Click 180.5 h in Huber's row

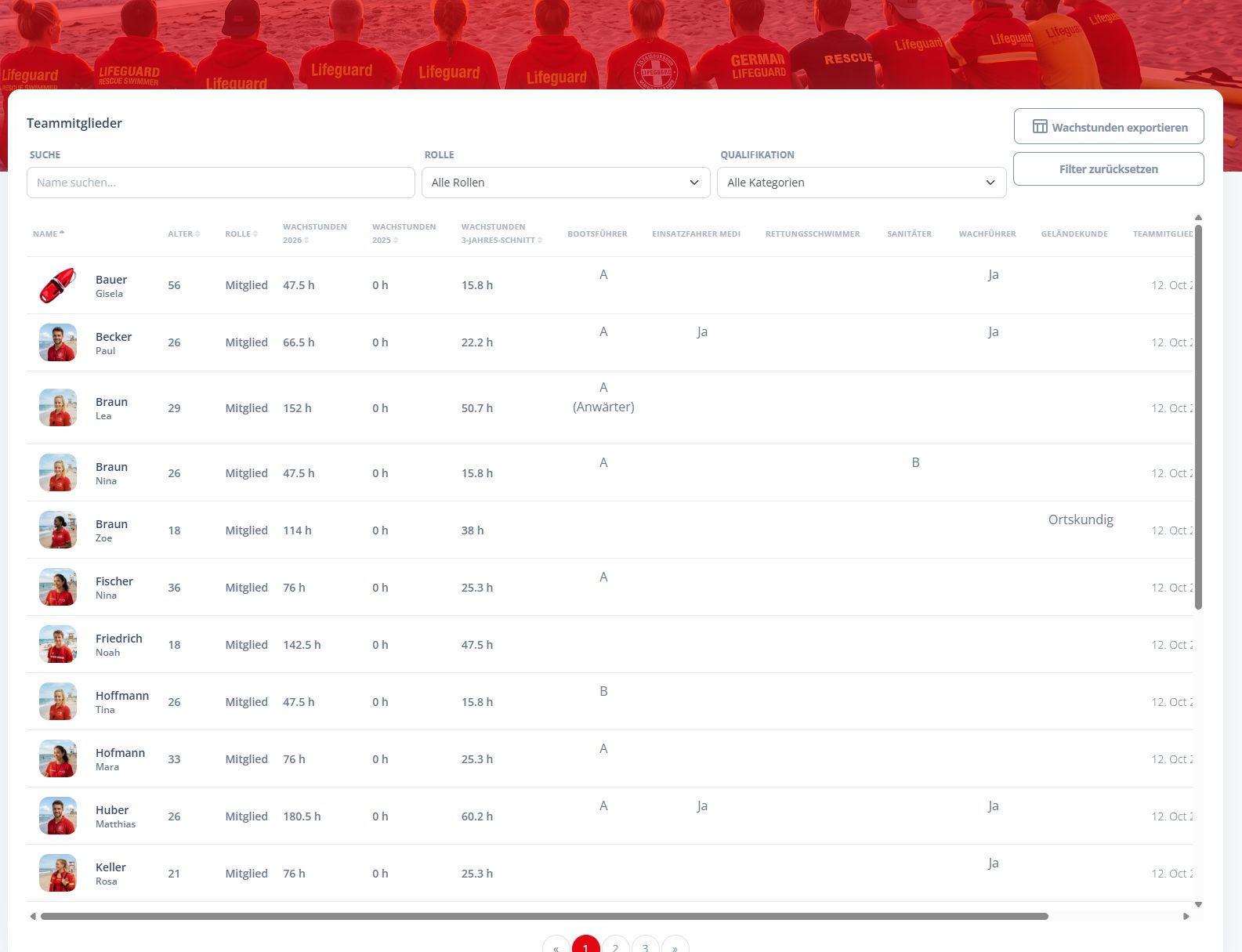click(302, 816)
